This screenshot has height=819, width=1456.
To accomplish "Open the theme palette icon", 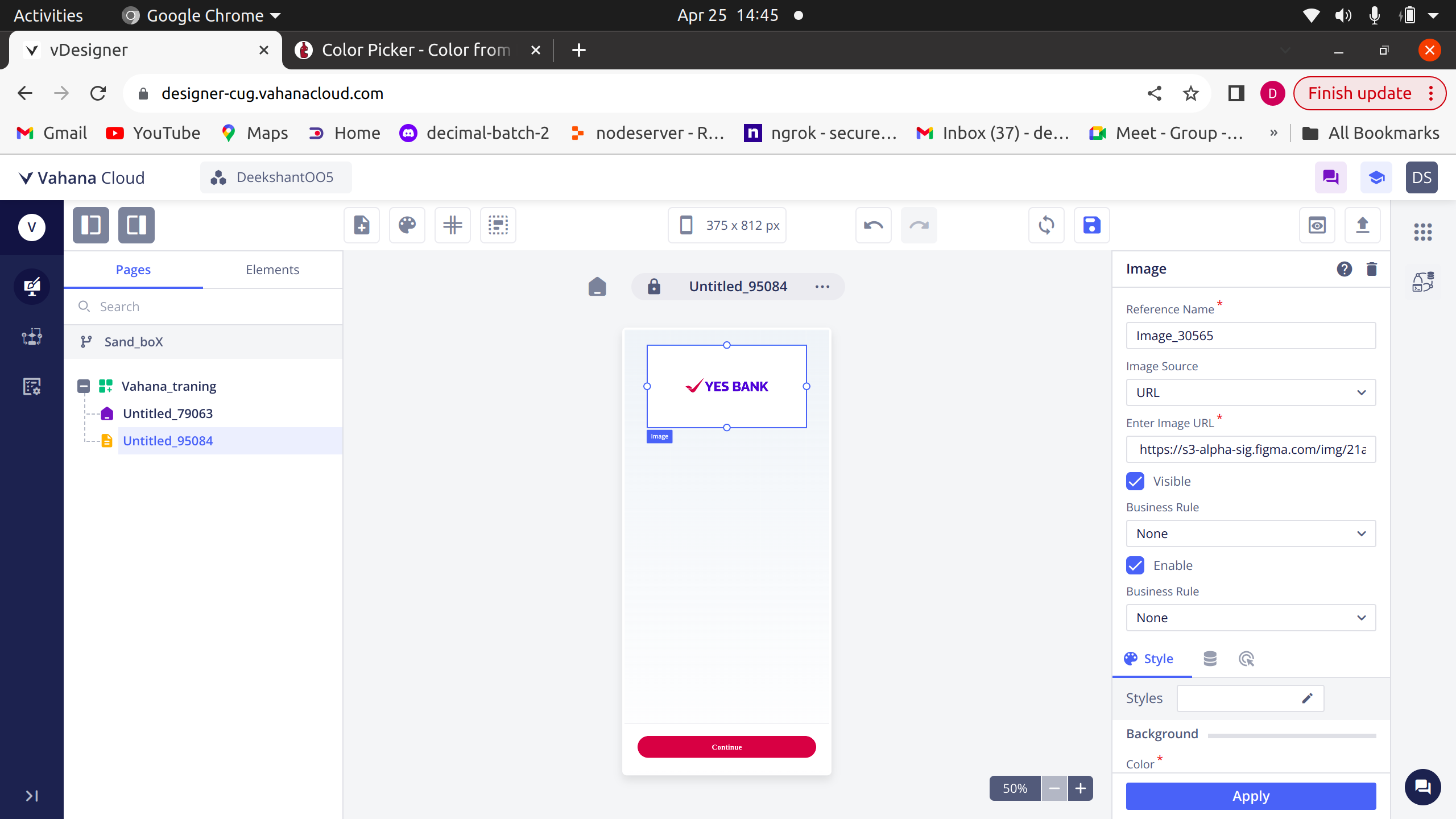I will click(407, 225).
